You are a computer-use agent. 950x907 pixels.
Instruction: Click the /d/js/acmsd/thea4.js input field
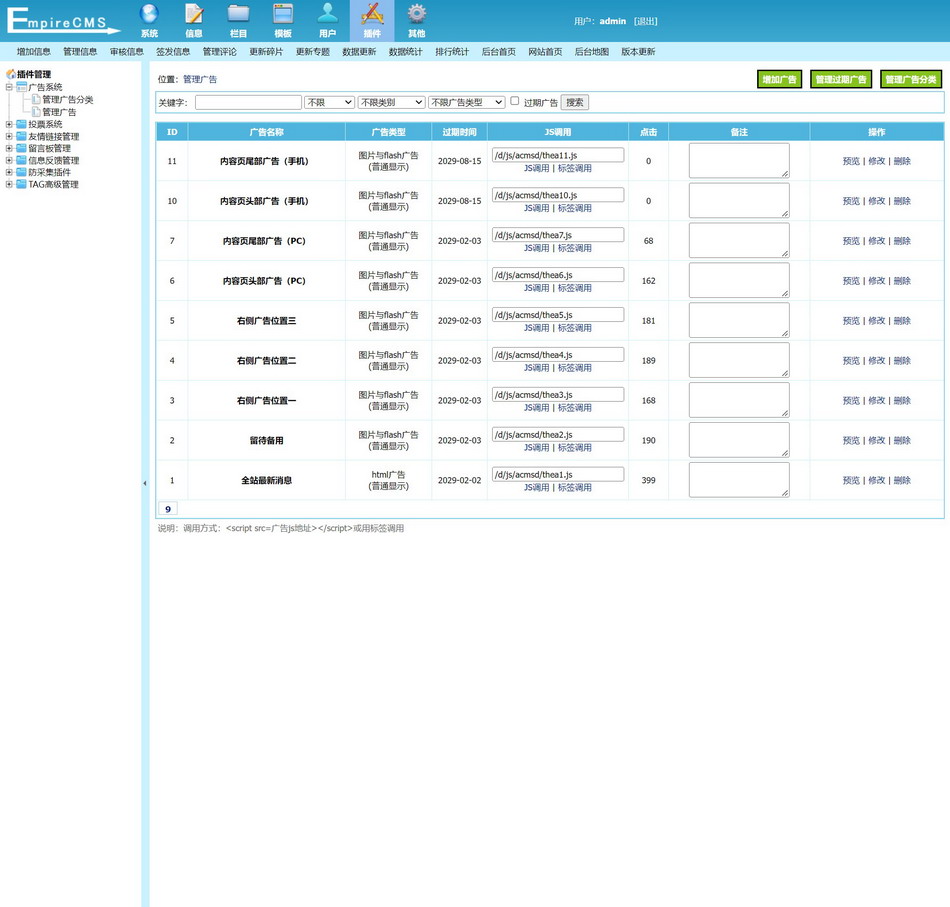(558, 354)
